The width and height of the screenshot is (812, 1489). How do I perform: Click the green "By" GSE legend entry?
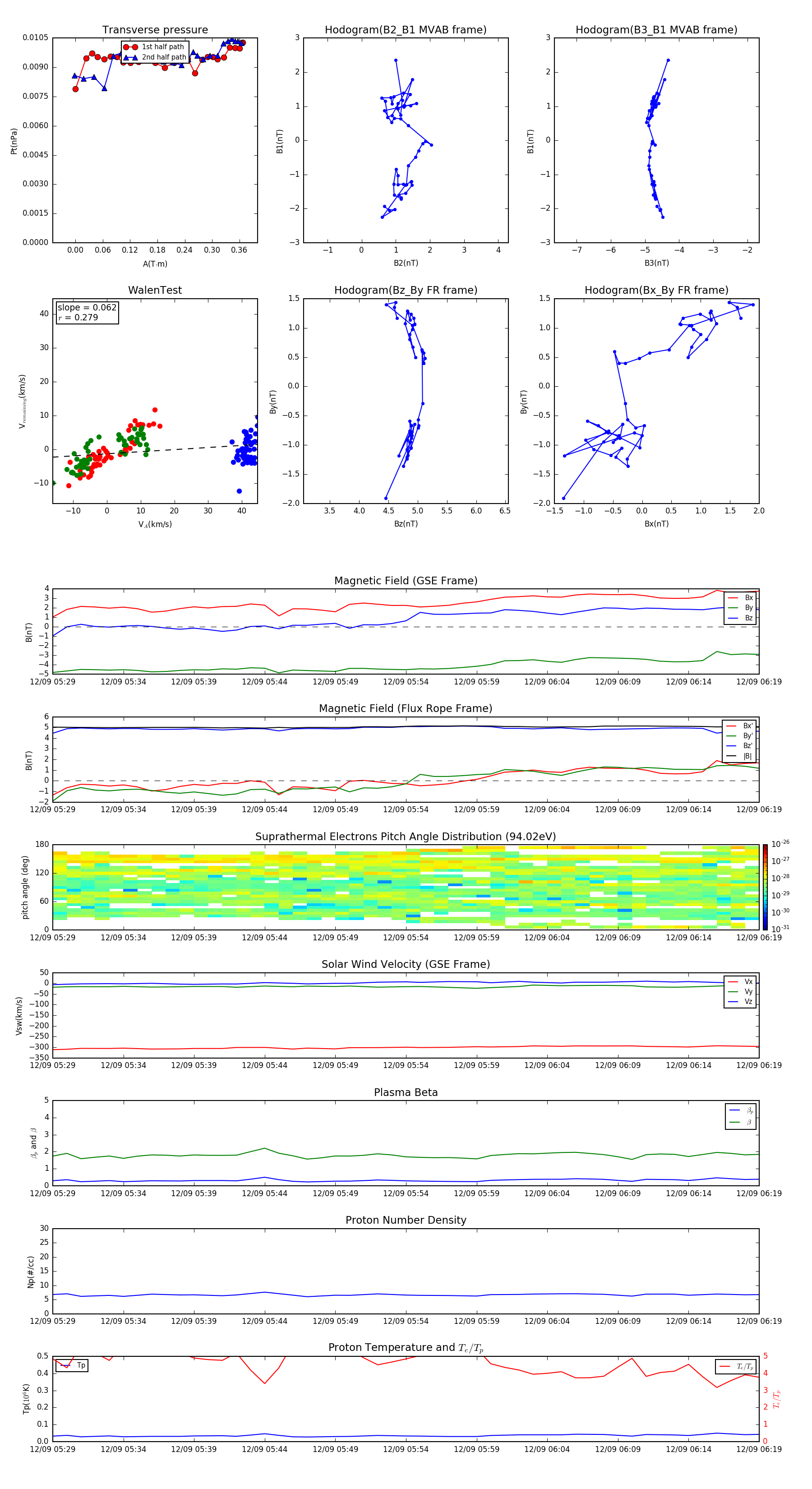click(x=740, y=607)
